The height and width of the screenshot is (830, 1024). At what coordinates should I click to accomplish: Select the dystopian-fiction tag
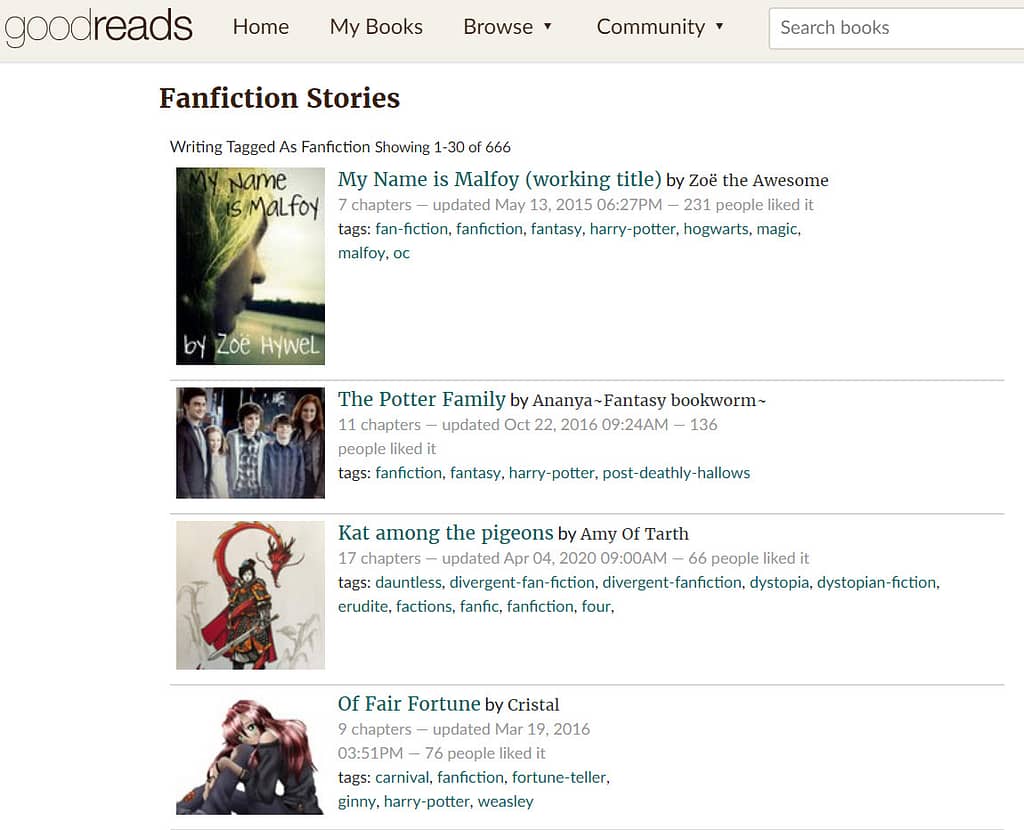(x=876, y=583)
